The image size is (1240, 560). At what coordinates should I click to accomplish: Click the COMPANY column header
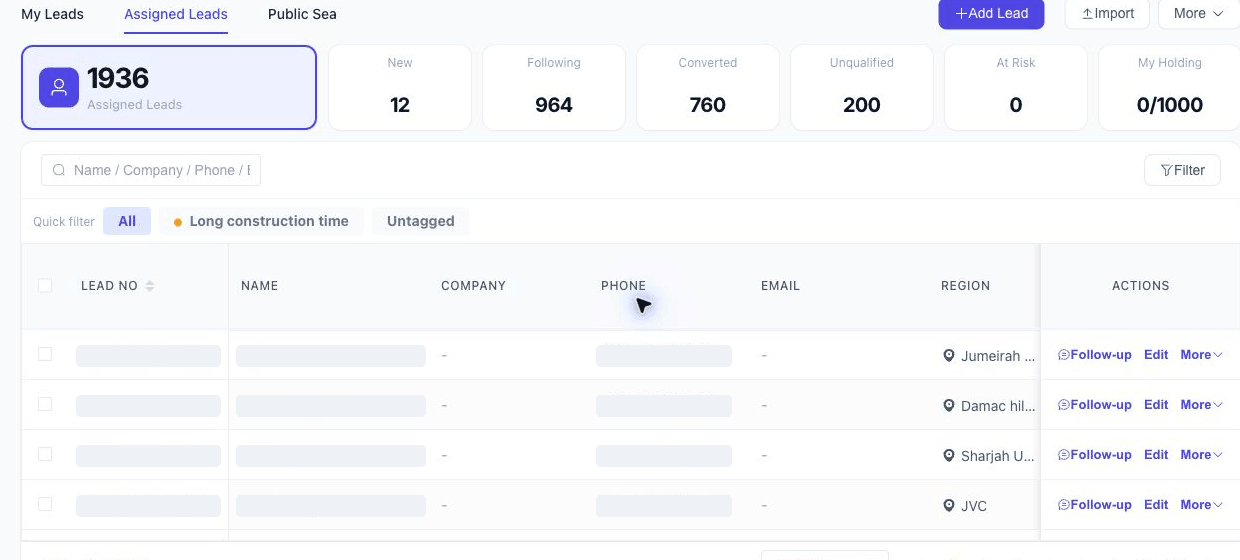click(473, 286)
